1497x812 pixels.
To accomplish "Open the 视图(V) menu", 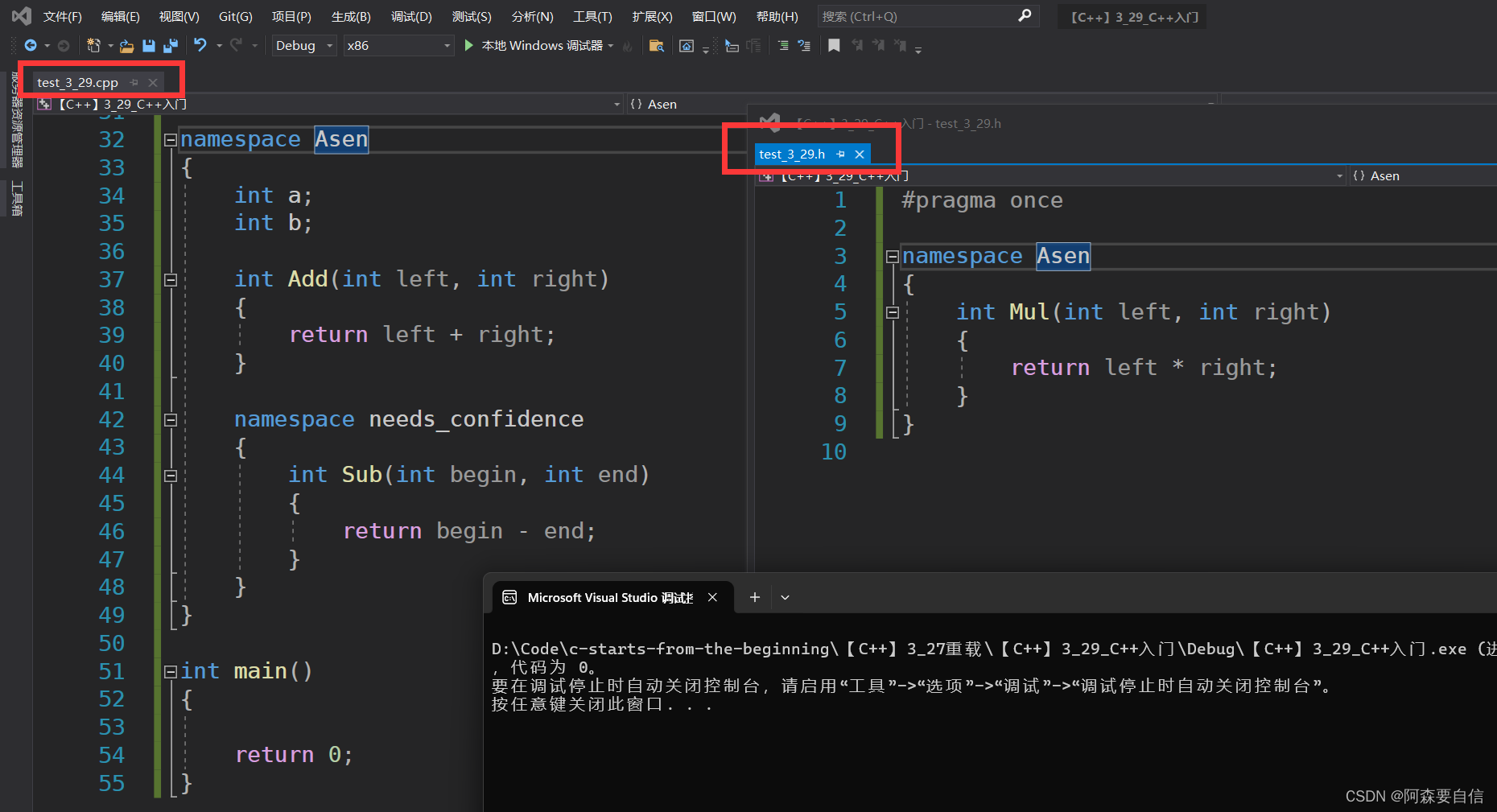I will [x=179, y=16].
